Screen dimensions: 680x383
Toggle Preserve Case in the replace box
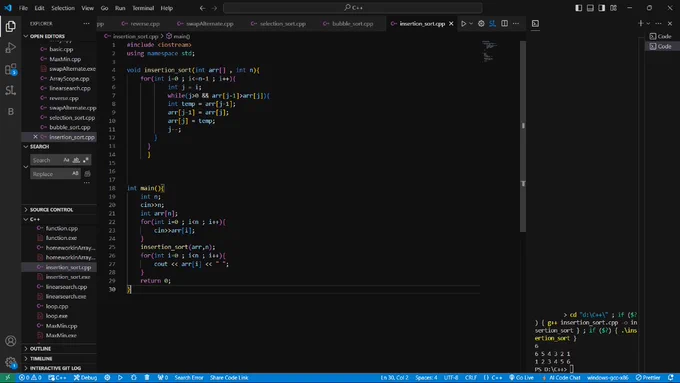tap(75, 173)
